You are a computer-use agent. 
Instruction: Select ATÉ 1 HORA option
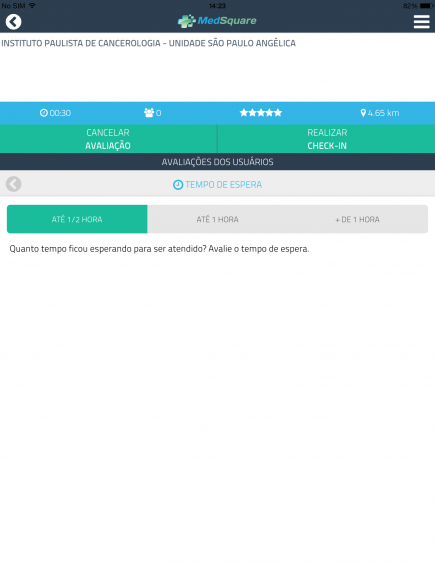tap(218, 219)
